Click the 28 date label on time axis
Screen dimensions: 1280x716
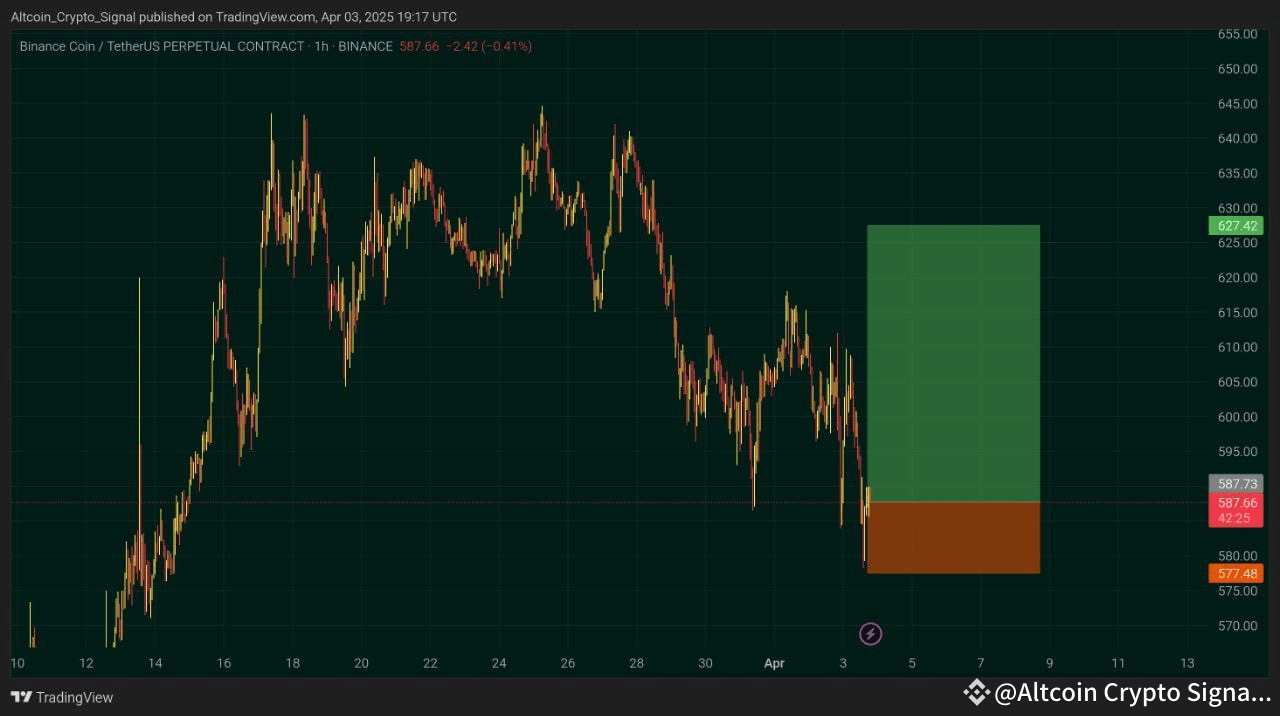[637, 663]
